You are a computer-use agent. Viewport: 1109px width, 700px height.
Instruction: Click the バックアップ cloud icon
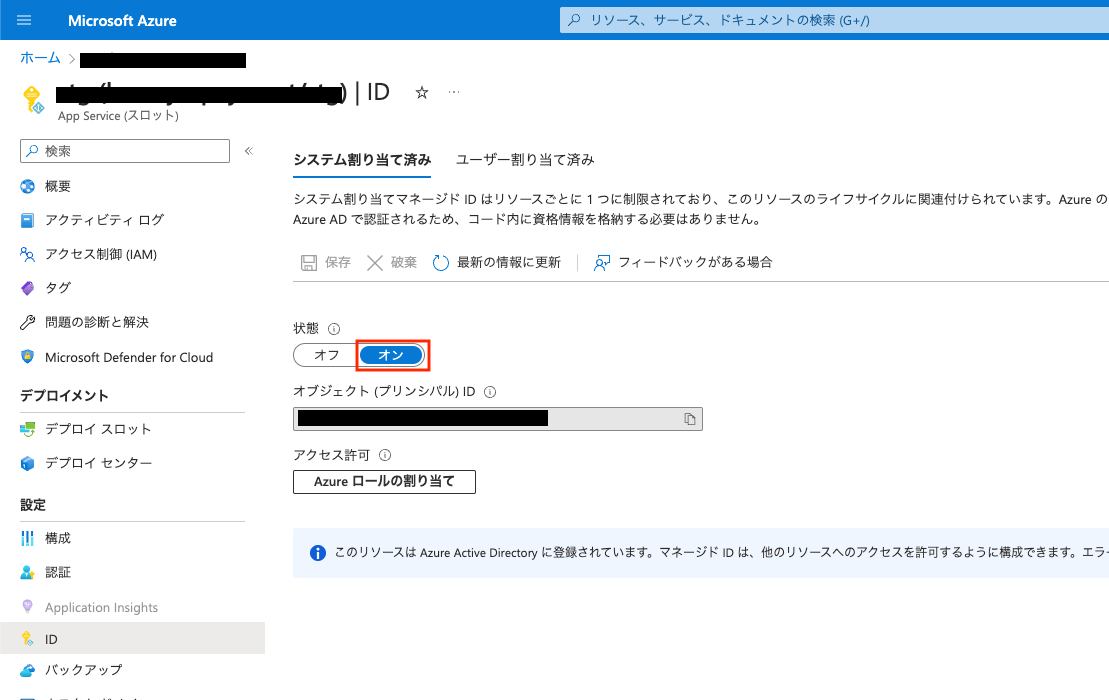pyautogui.click(x=28, y=670)
